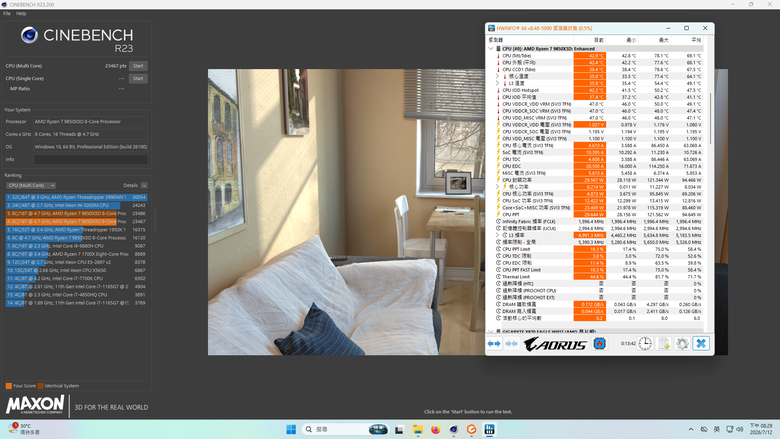The image size is (780, 439).
Task: Sort by the 最大 (maximum) column header
Action: [x=655, y=40]
